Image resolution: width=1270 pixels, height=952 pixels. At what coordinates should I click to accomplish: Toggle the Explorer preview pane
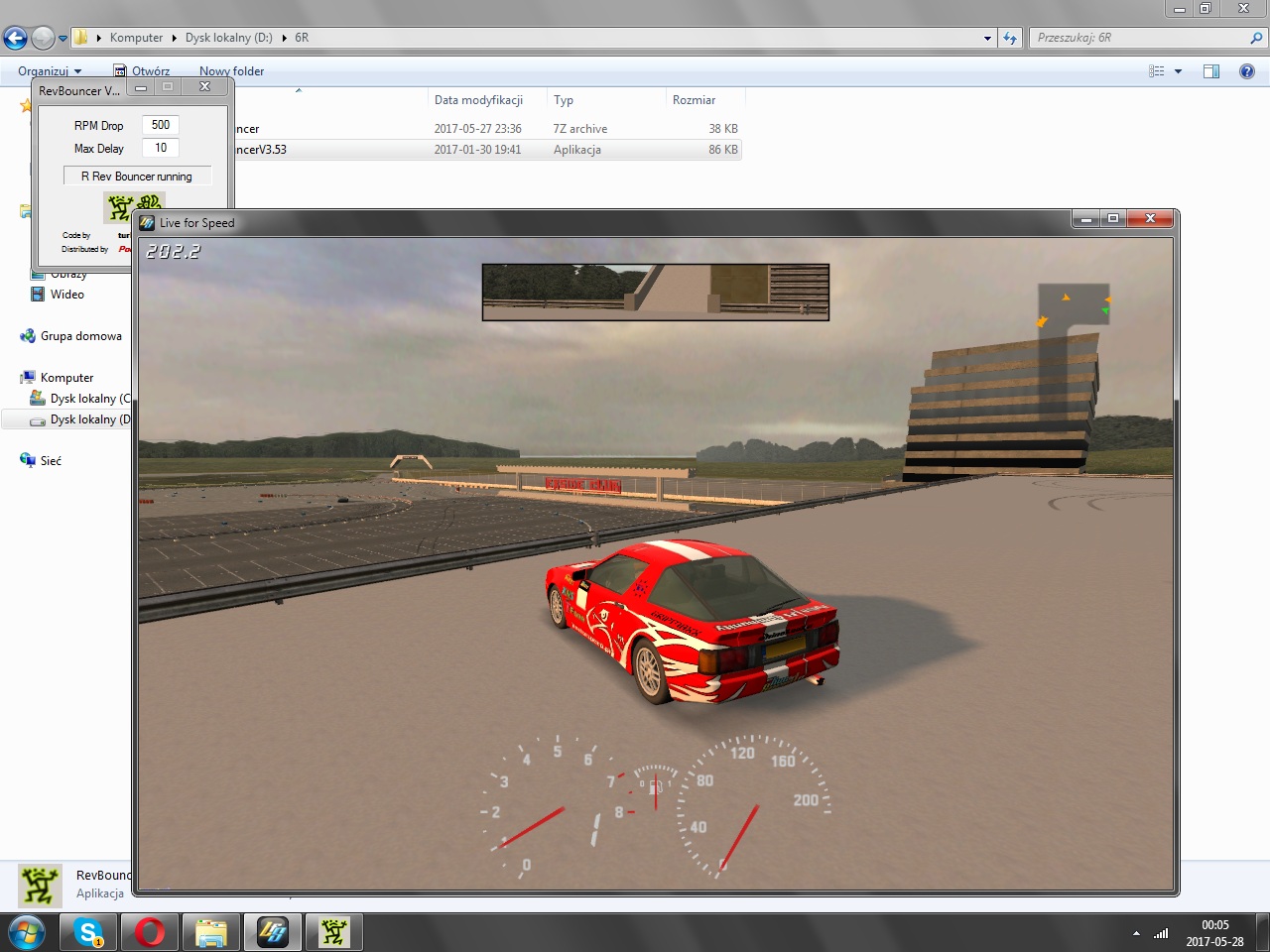tap(1211, 71)
